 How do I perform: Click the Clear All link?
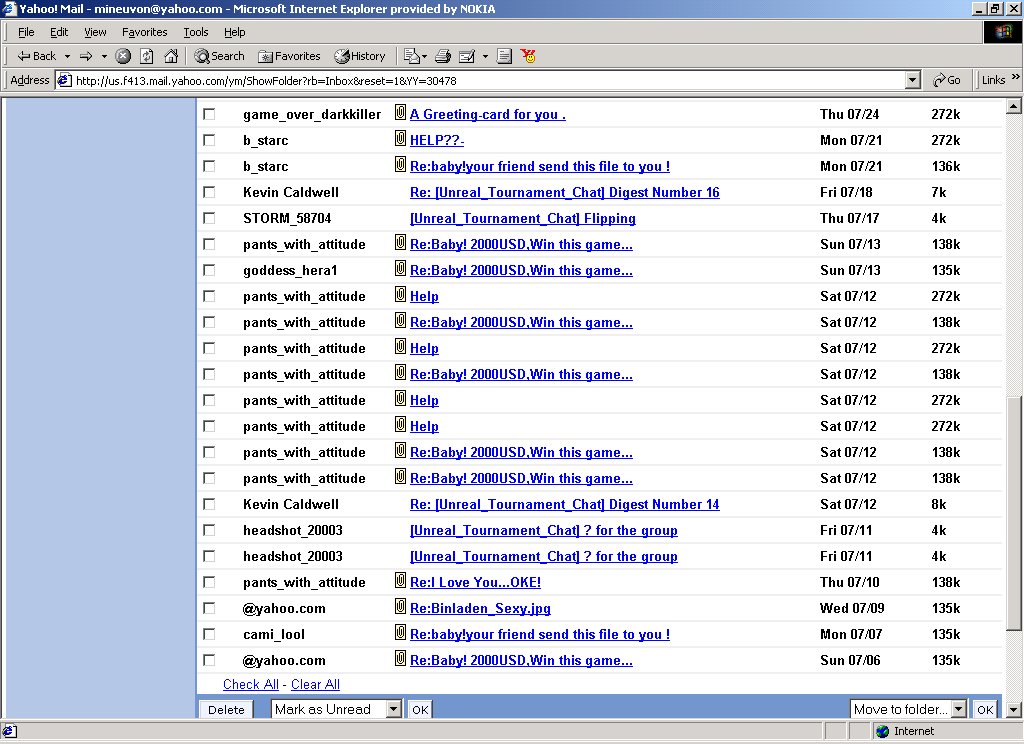point(315,684)
